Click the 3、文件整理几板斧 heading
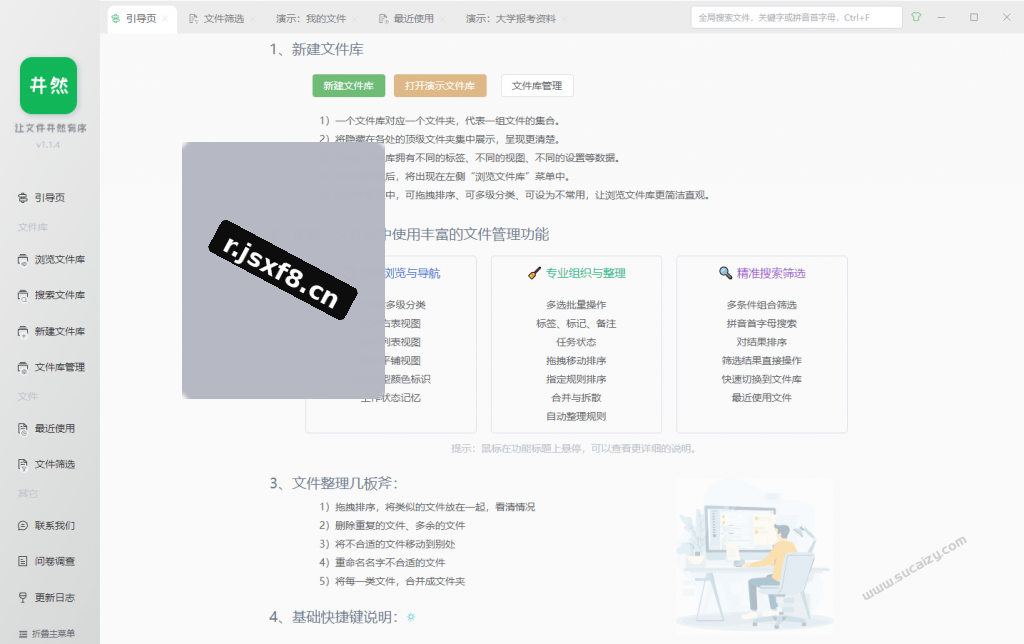1024x644 pixels. [333, 483]
